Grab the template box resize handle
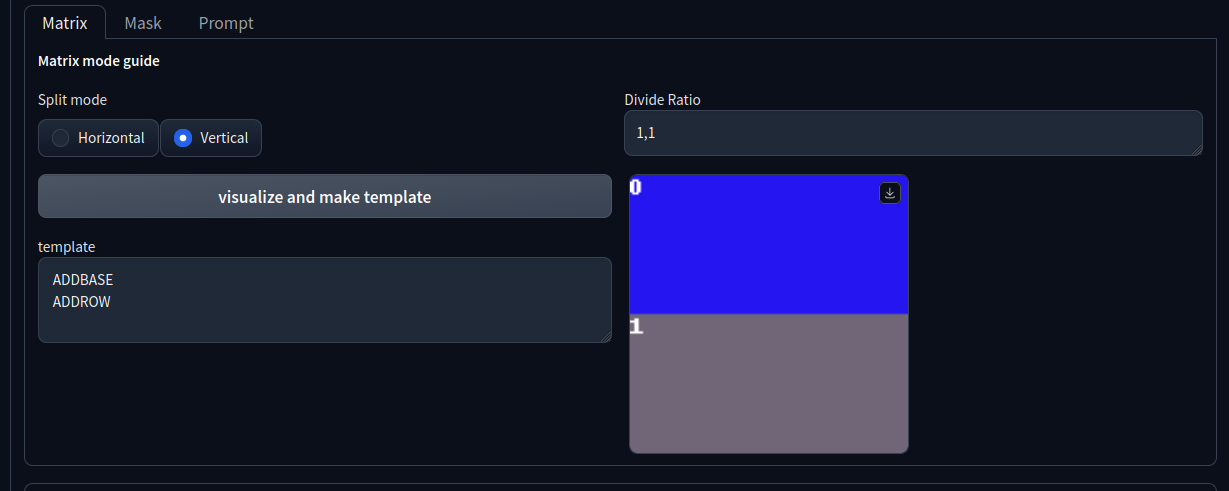The height and width of the screenshot is (491, 1229). [x=606, y=337]
